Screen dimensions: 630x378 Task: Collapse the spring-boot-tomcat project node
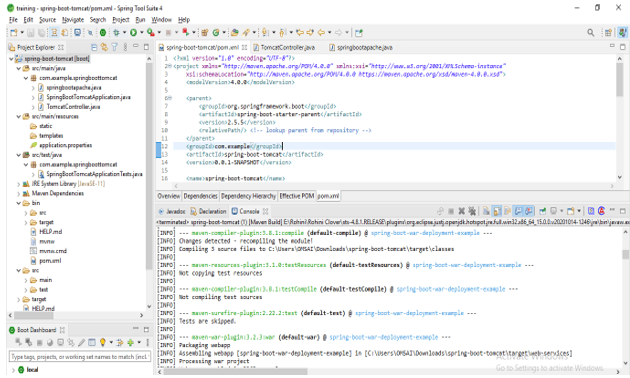(11, 59)
